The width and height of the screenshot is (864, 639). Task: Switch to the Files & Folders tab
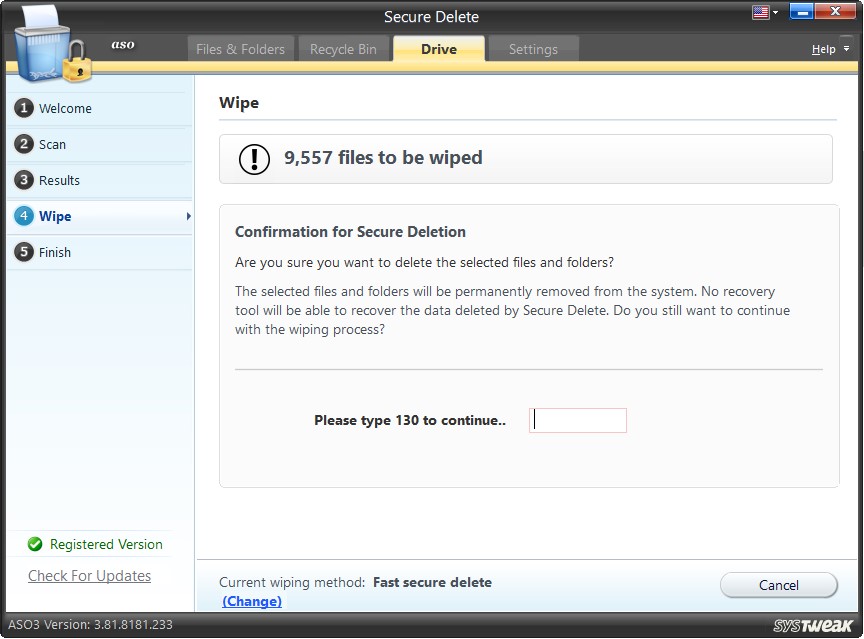[x=240, y=47]
